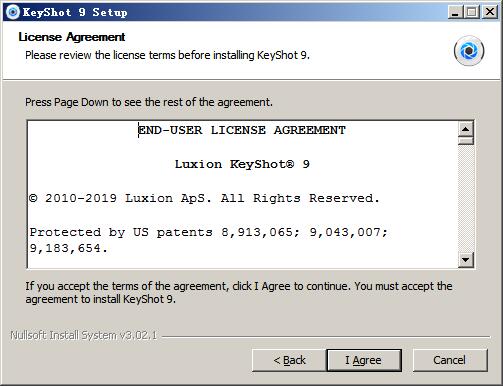
Task: Click I Agree to accept the license
Action: tap(364, 360)
